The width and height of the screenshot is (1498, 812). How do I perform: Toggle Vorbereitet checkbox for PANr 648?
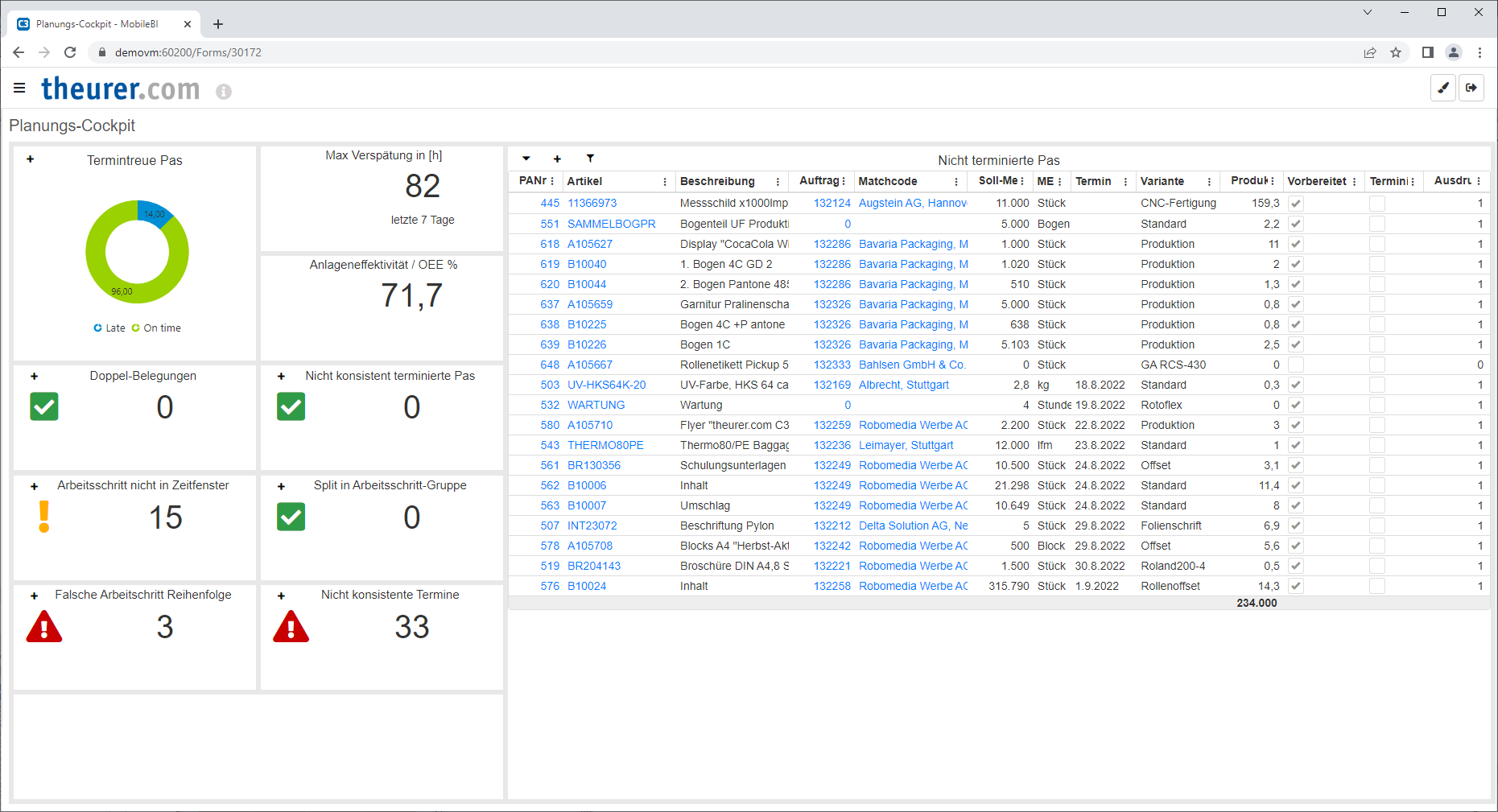[1296, 365]
